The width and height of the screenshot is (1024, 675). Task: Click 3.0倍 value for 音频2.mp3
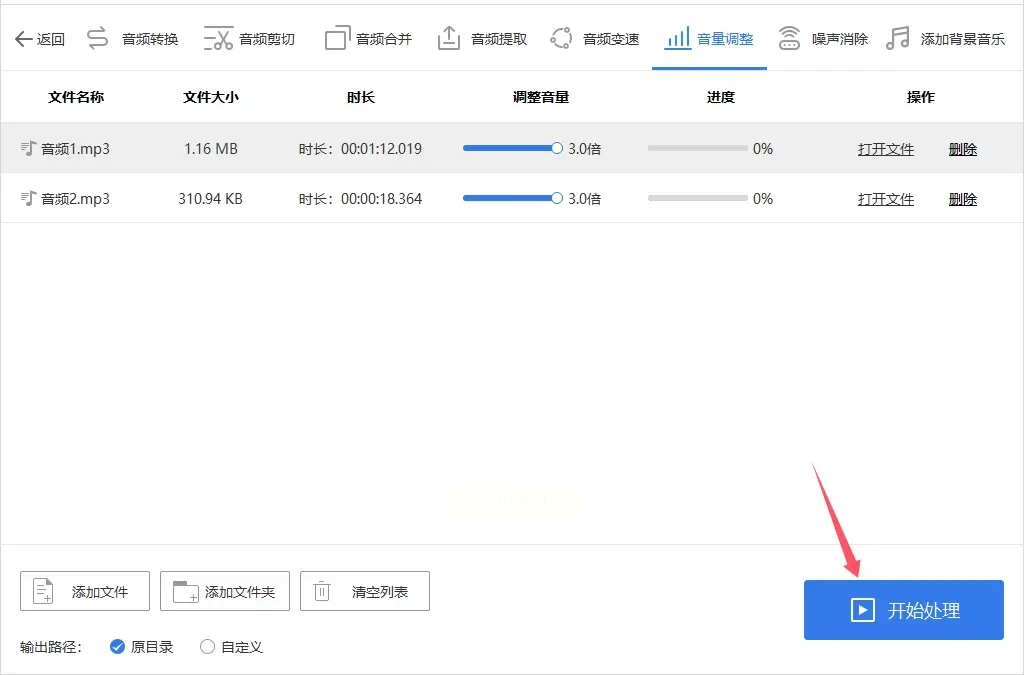pos(584,198)
